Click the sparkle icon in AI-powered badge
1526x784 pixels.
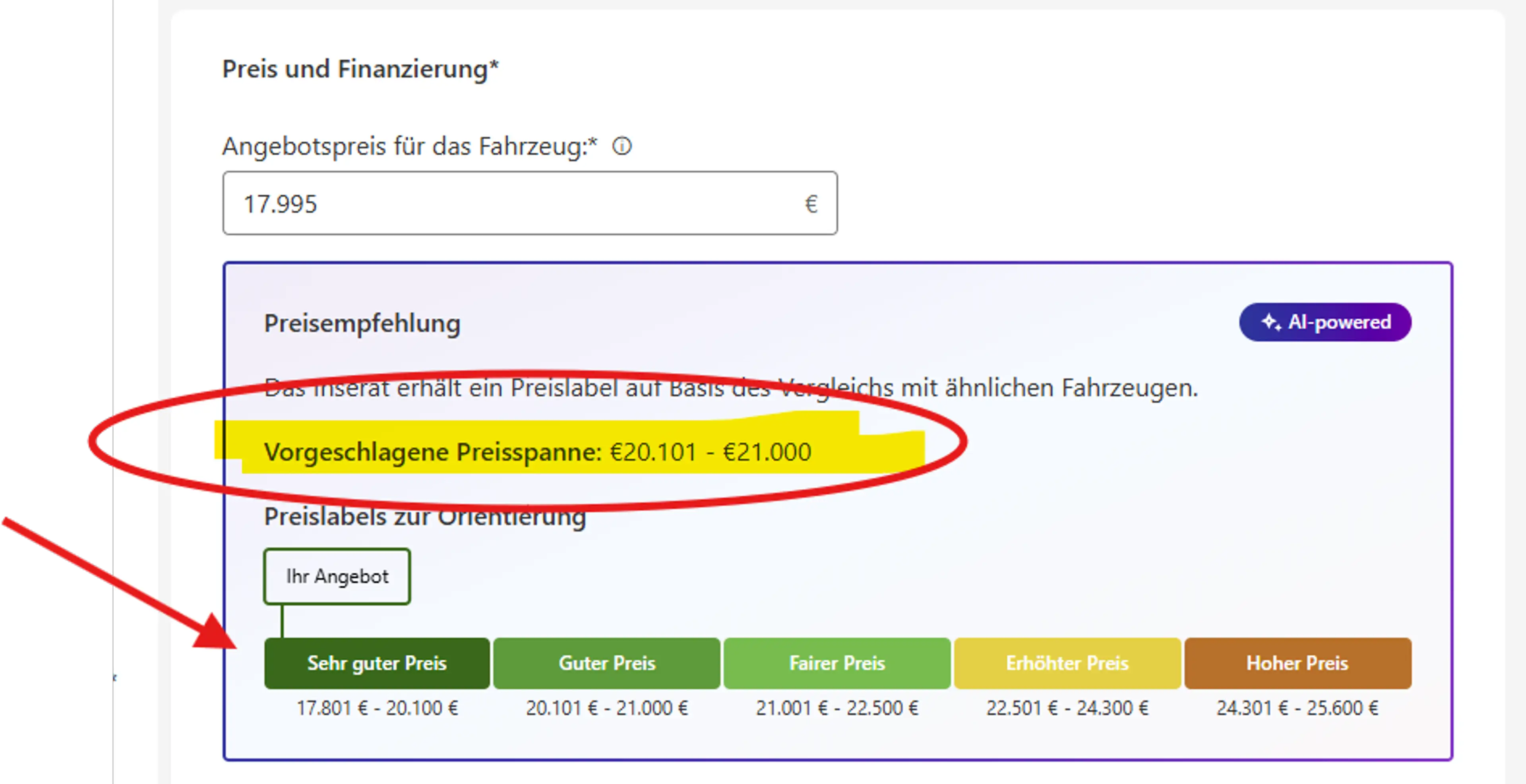click(1271, 322)
